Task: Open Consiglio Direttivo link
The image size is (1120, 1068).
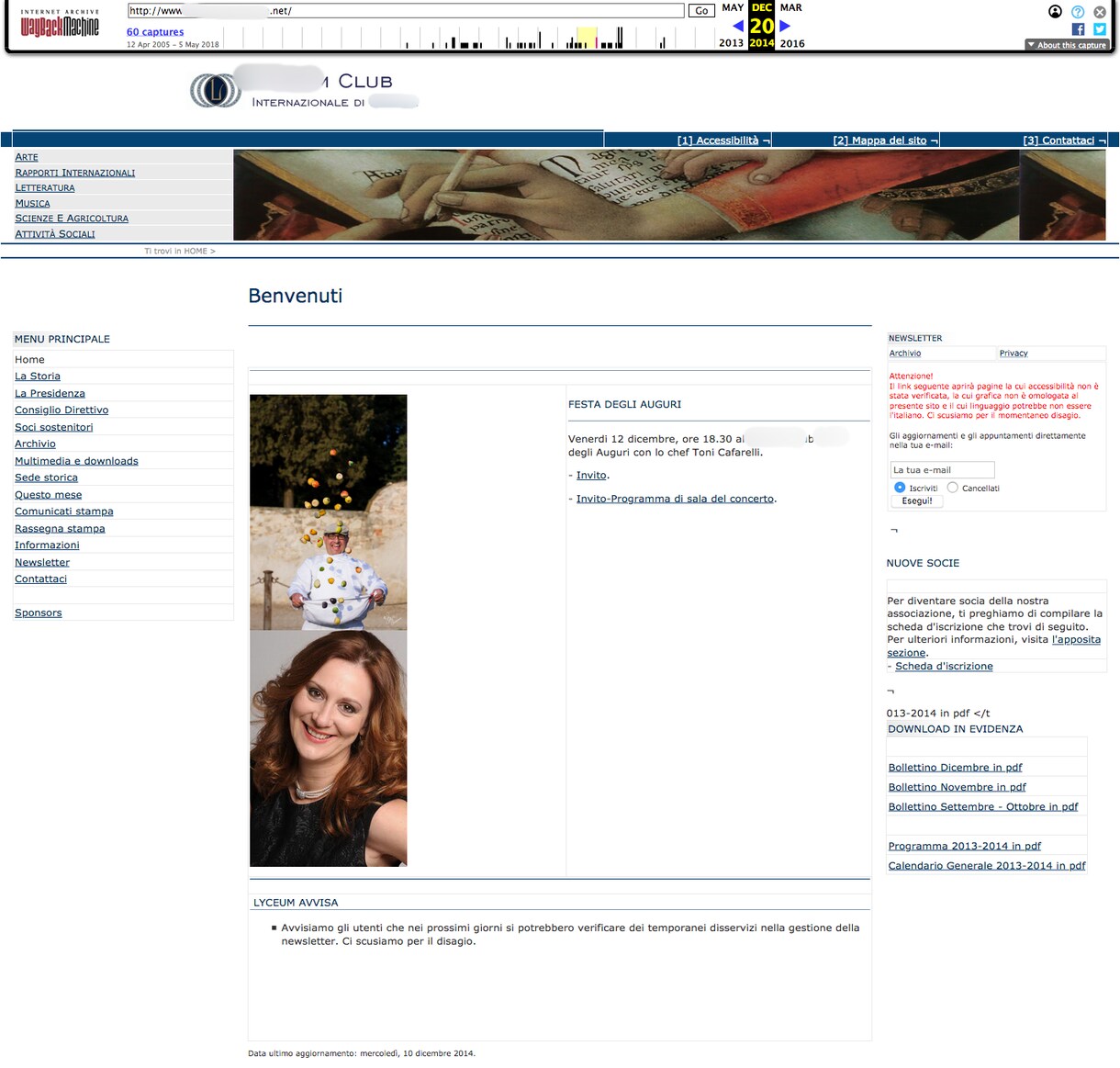Action: (62, 410)
